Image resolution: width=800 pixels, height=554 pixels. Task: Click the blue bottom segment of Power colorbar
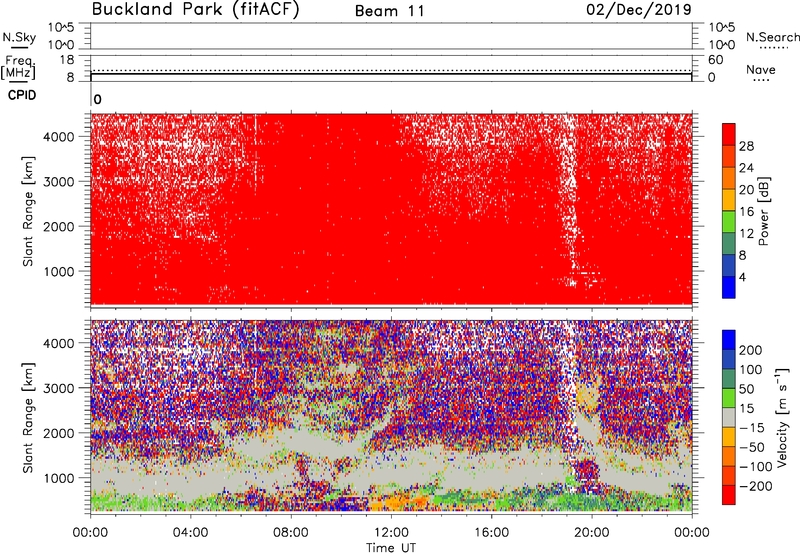[729, 287]
